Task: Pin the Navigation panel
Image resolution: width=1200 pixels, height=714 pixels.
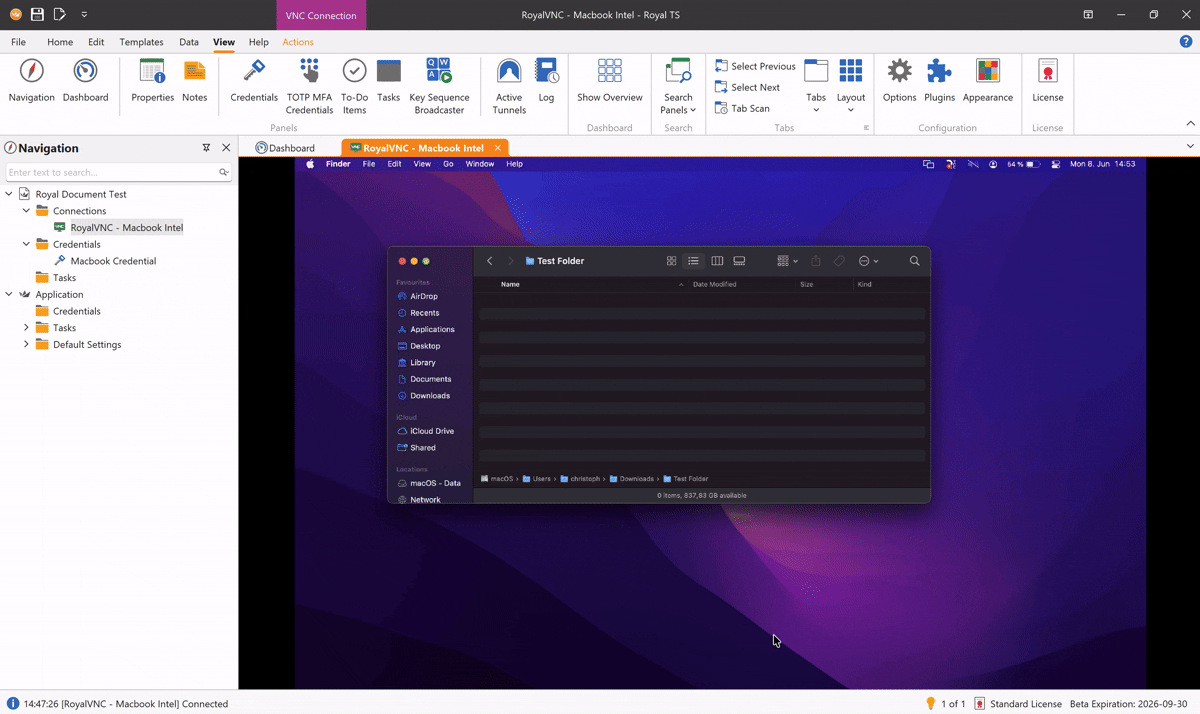Action: 206,148
